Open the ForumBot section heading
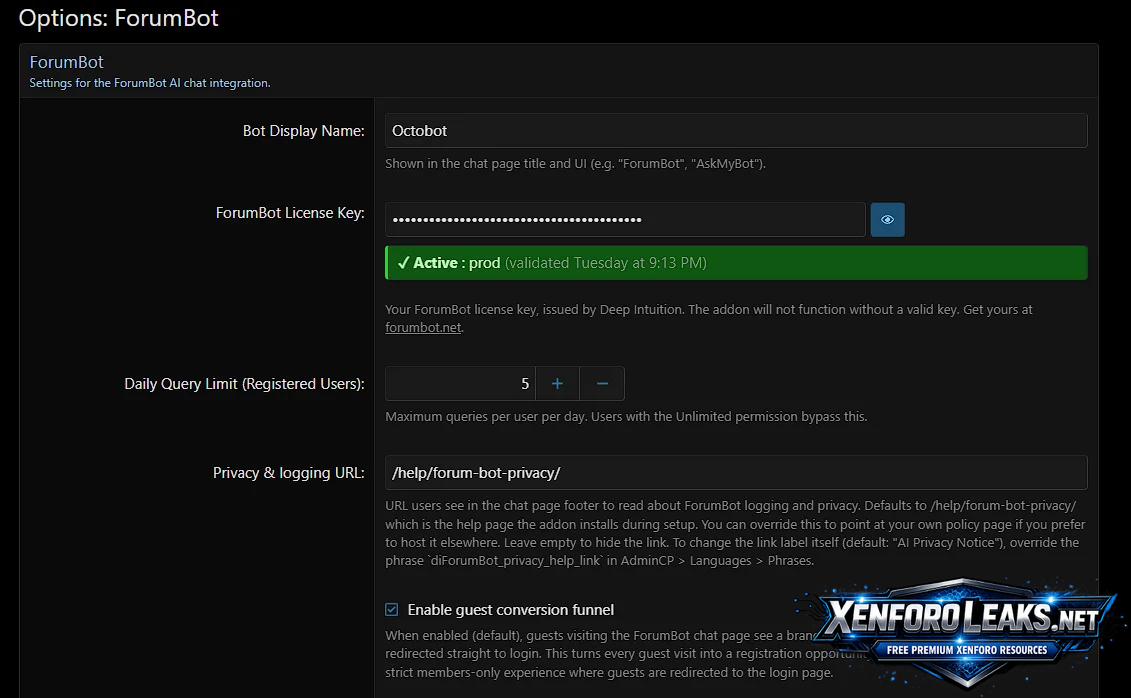 (66, 62)
